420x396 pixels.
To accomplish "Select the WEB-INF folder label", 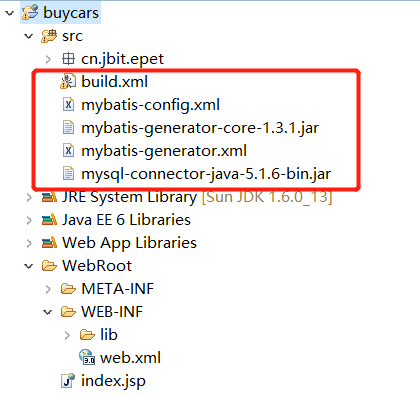I will (112, 312).
